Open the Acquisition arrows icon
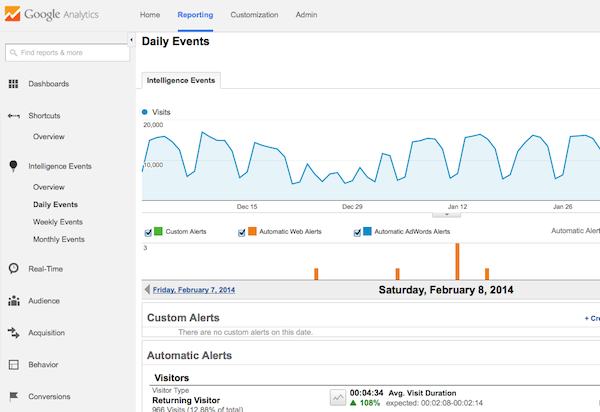 [13, 333]
